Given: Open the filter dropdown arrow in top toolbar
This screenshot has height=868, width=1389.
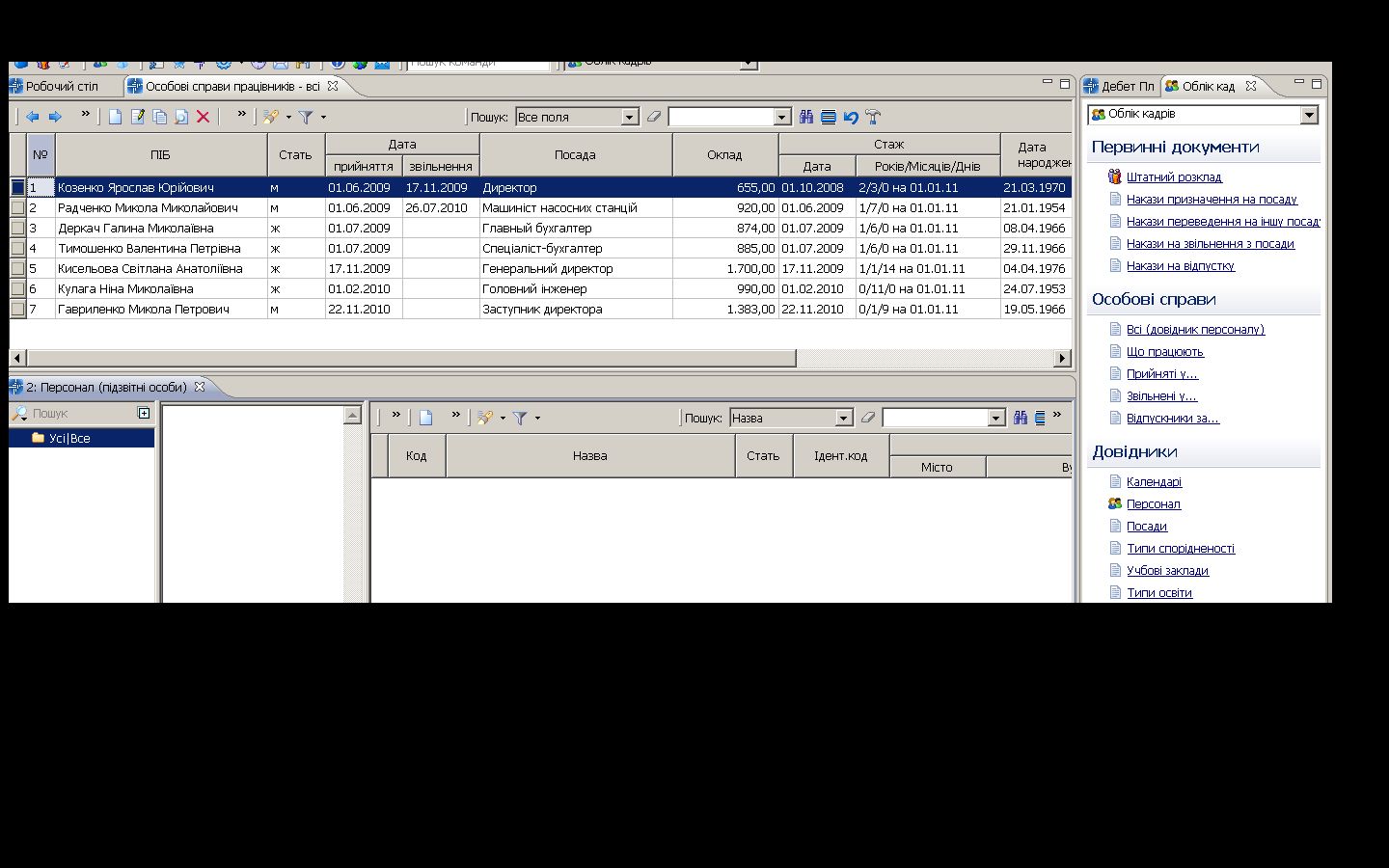Looking at the screenshot, I should coord(323,118).
